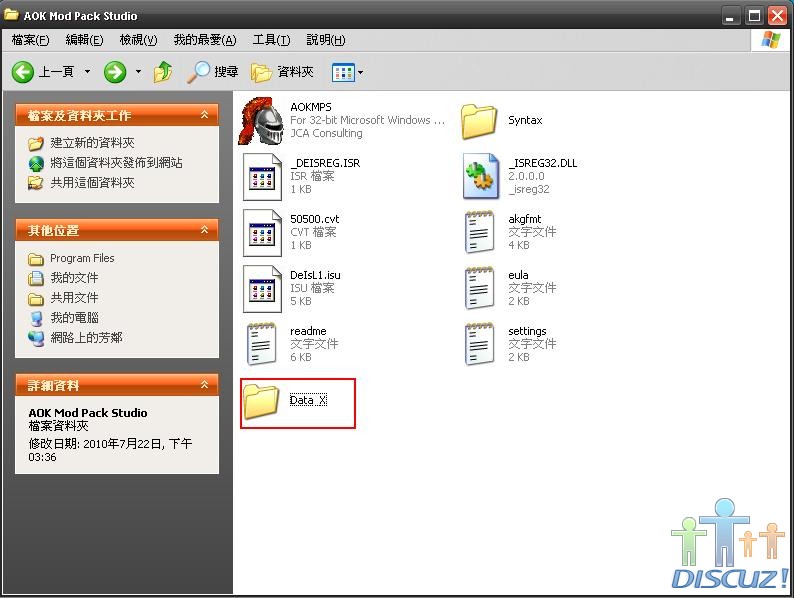Click the computer icon beside 我的電腦
Image resolution: width=794 pixels, height=598 pixels.
coord(36,318)
